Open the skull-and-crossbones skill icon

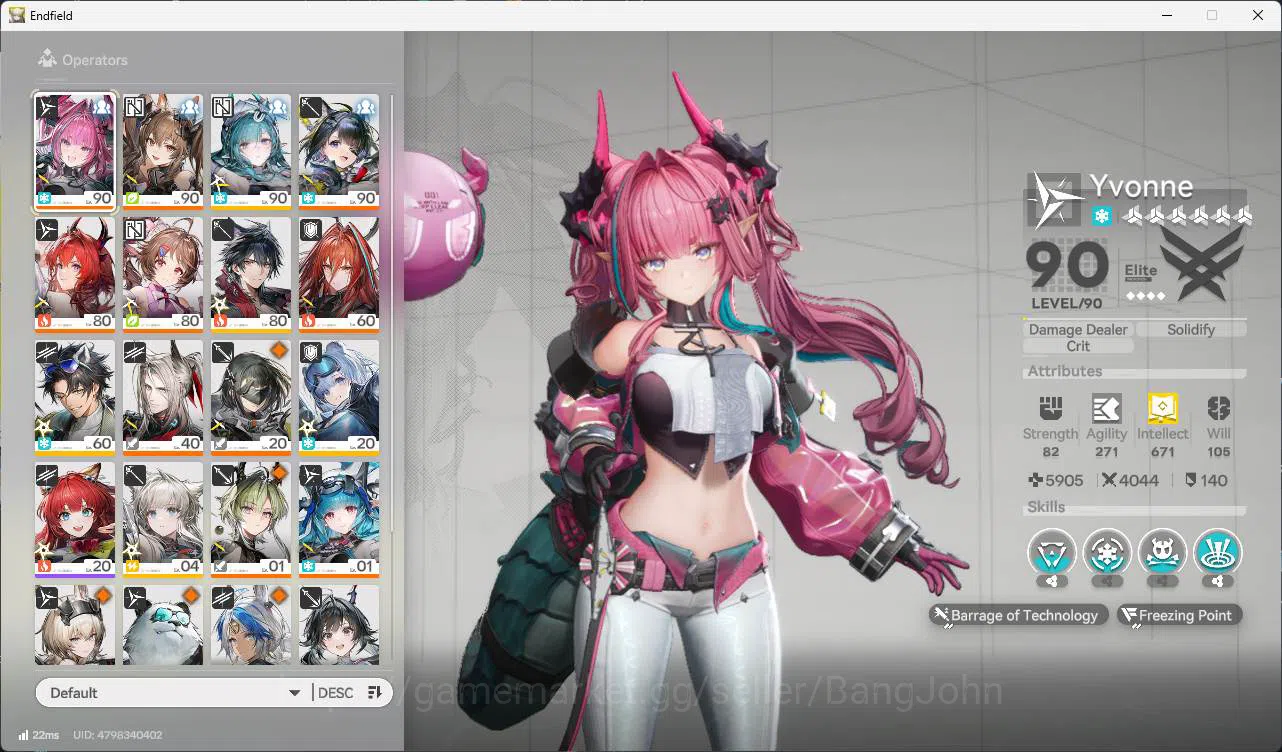tap(1162, 552)
